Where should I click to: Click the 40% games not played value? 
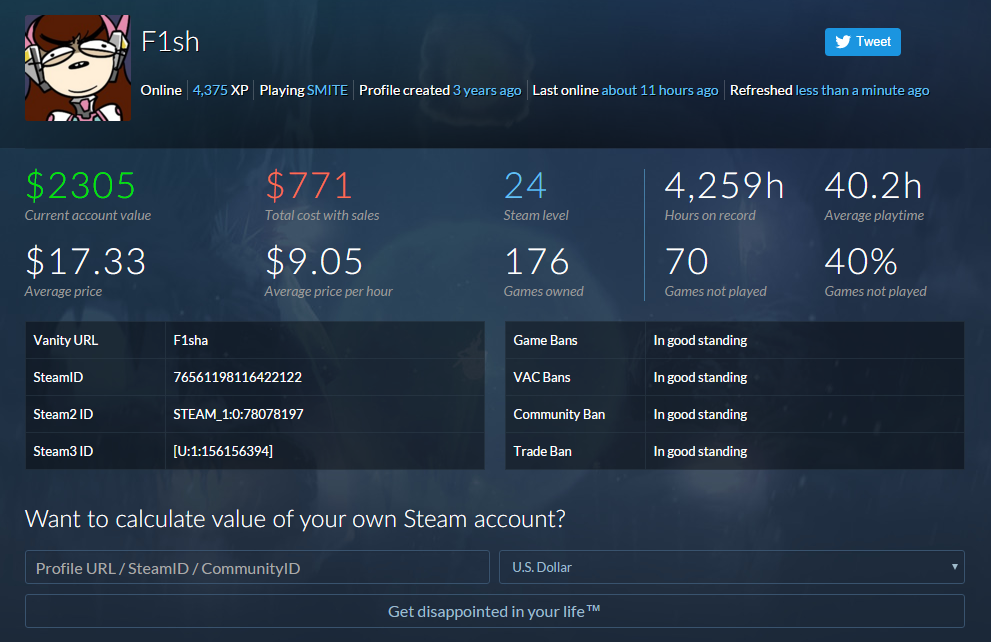[861, 262]
